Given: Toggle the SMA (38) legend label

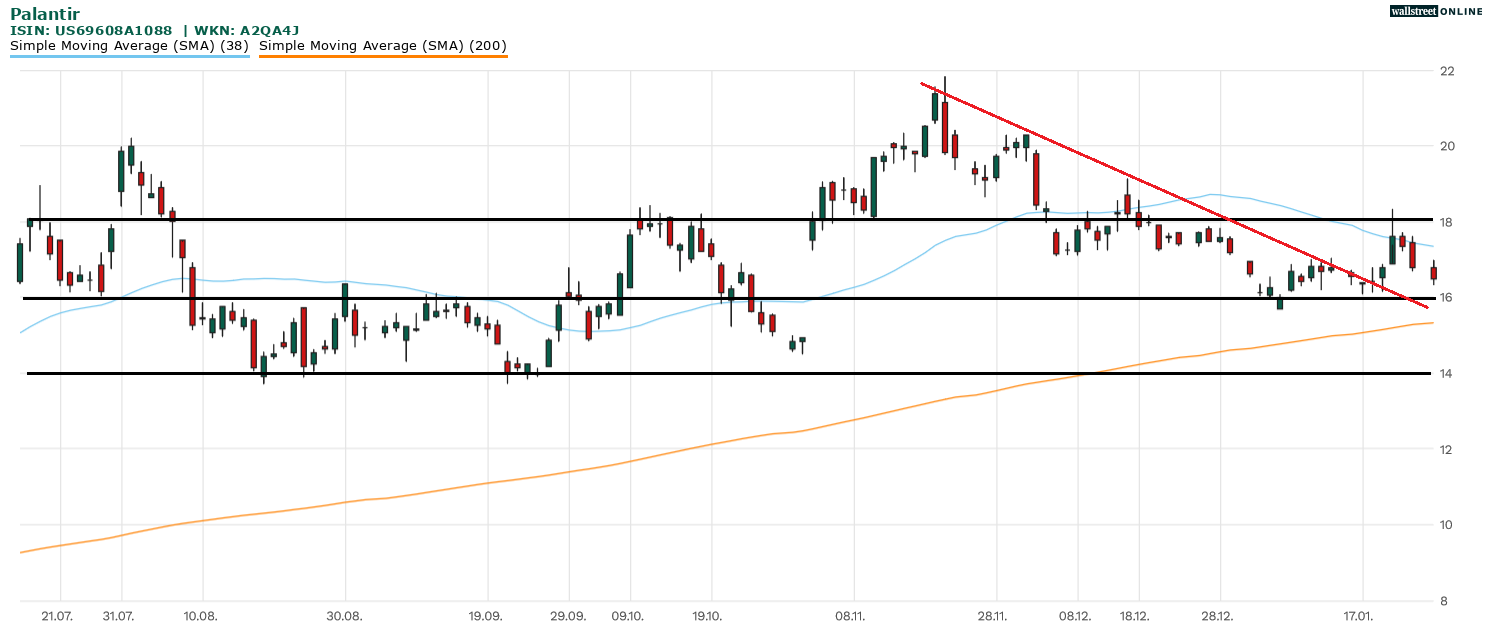Looking at the screenshot, I should 129,46.
